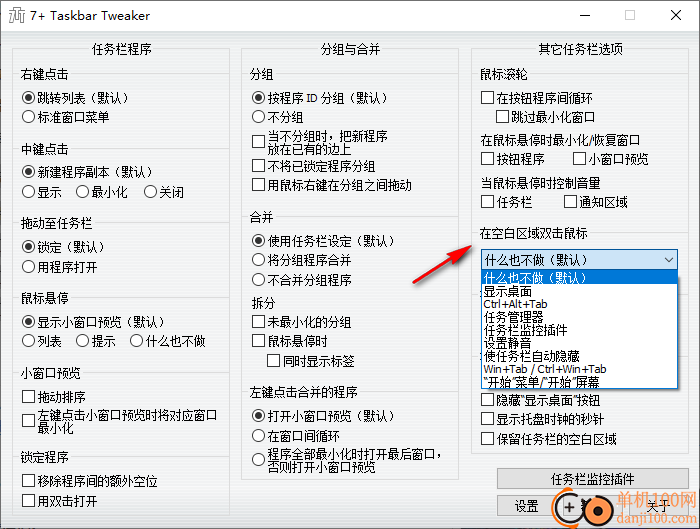Viewport: 700px width, 529px height.
Task: Choose 任务管理器 in the dropdown list
Action: pos(579,317)
